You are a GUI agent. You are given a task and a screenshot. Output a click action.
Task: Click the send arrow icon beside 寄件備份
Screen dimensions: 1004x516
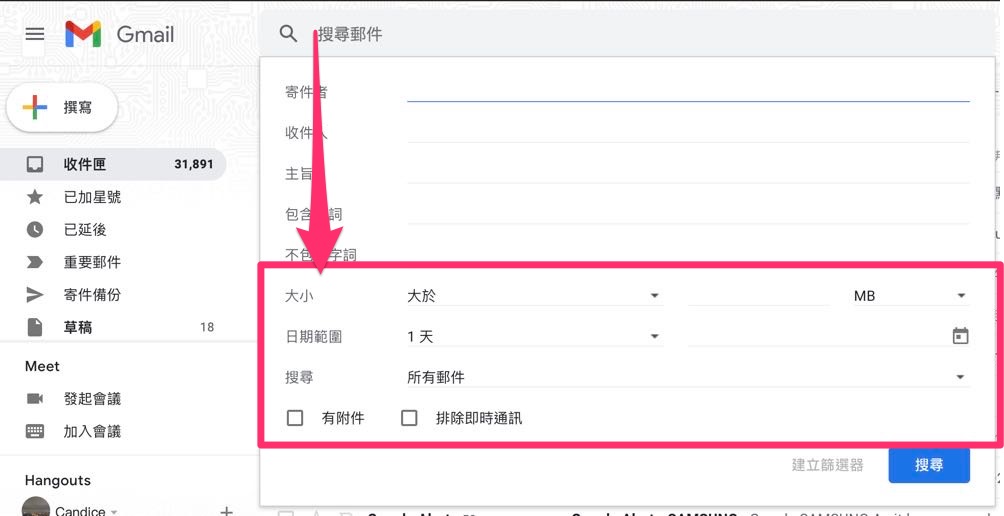click(x=35, y=295)
